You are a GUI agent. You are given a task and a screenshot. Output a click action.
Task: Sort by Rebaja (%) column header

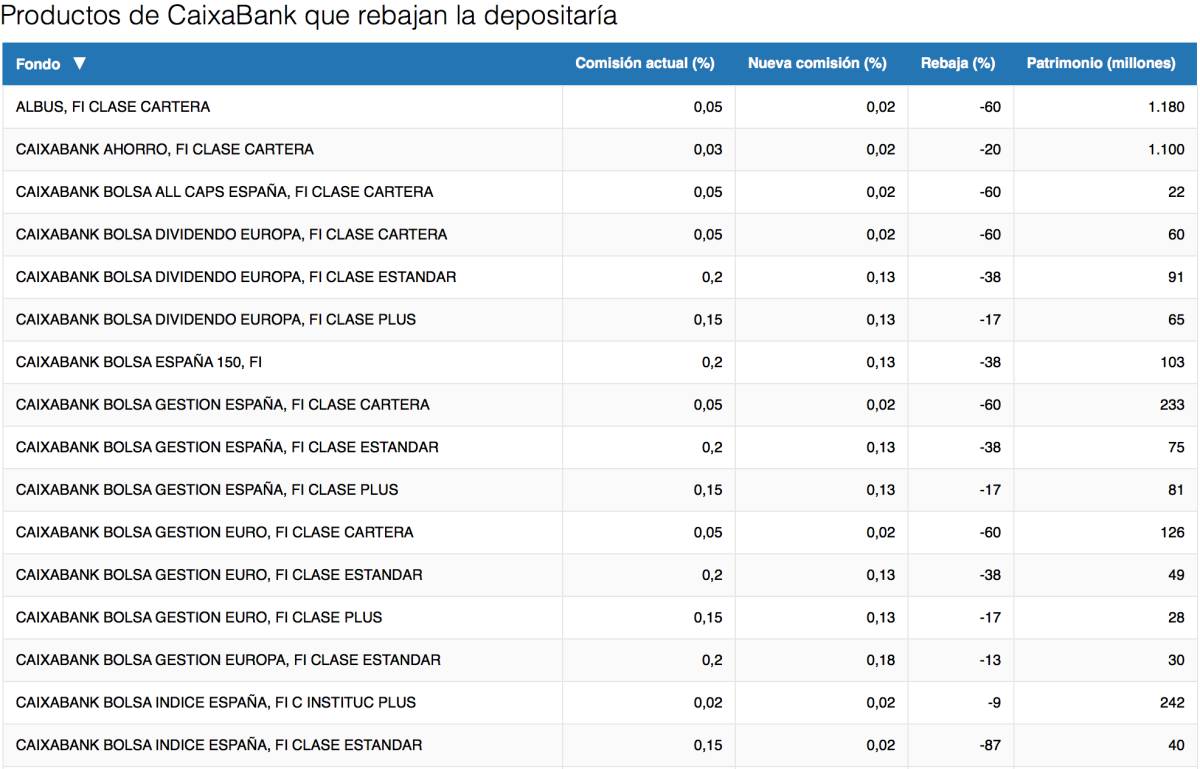957,64
